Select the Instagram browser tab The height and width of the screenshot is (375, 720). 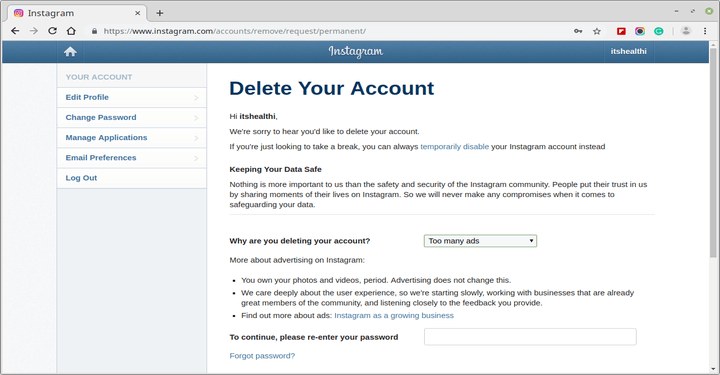click(x=77, y=13)
